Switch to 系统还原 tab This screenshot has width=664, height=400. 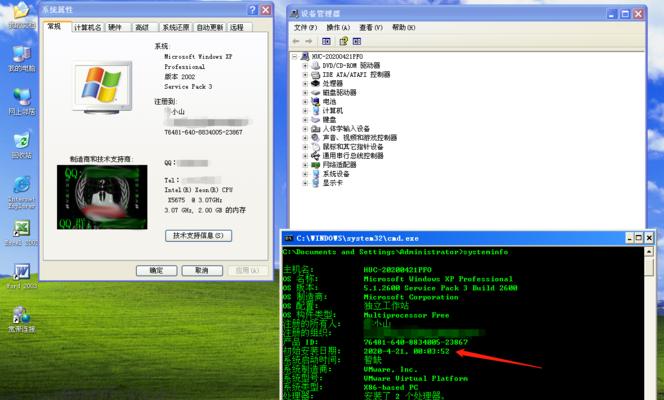[x=176, y=28]
